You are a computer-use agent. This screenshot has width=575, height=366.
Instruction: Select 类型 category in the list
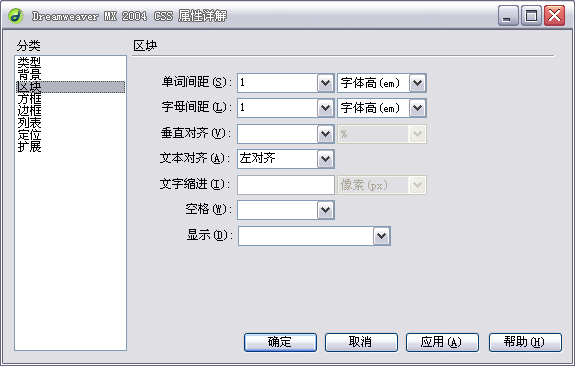(29, 62)
